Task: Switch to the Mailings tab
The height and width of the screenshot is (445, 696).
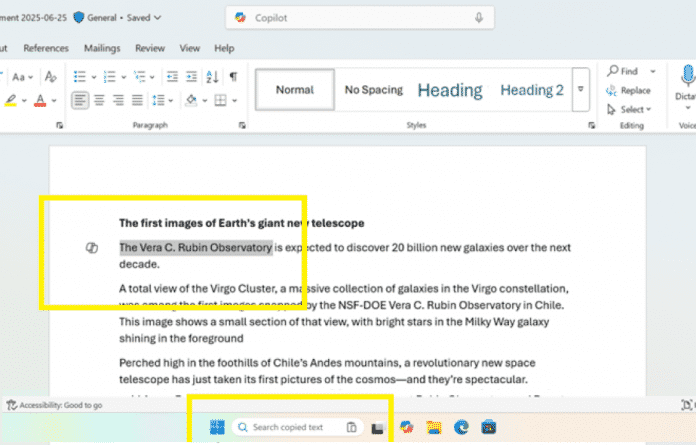Action: [x=101, y=47]
